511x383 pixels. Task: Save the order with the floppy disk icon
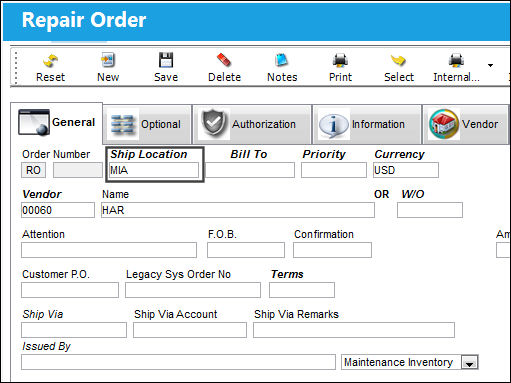coord(166,60)
